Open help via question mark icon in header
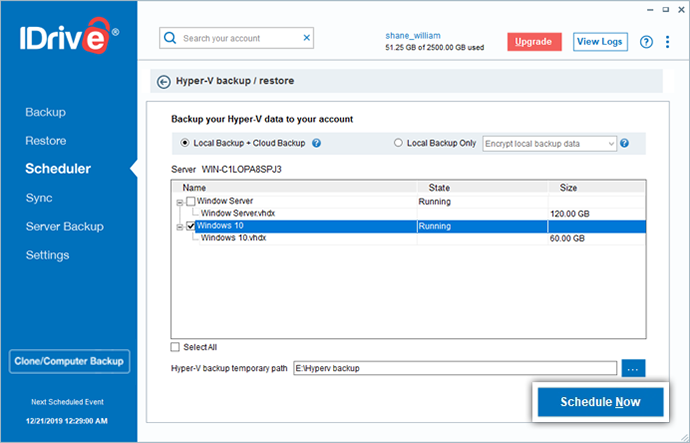Screen dimensions: 690x443 646,42
